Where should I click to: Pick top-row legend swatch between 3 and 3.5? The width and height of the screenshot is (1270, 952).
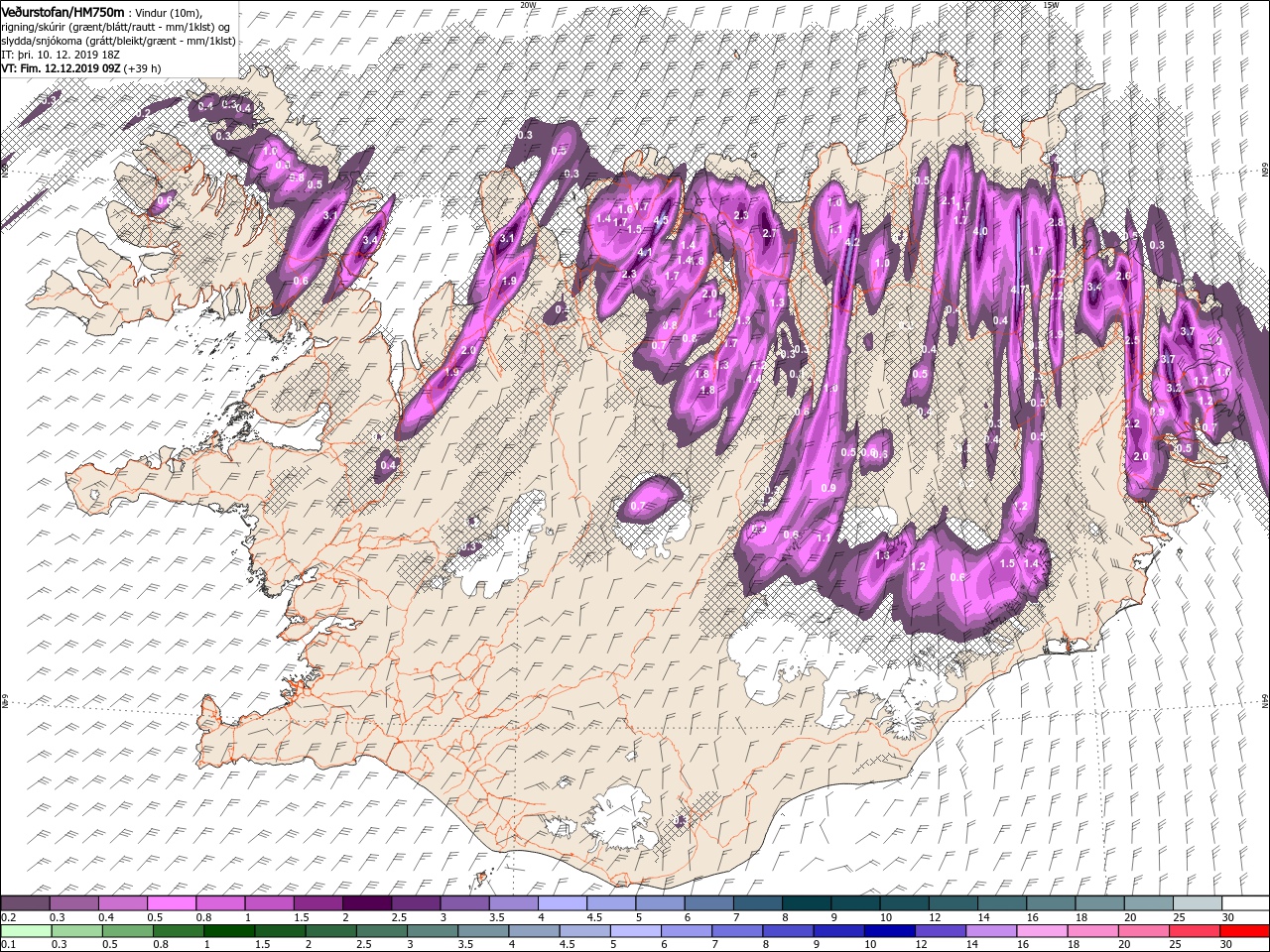click(x=464, y=903)
